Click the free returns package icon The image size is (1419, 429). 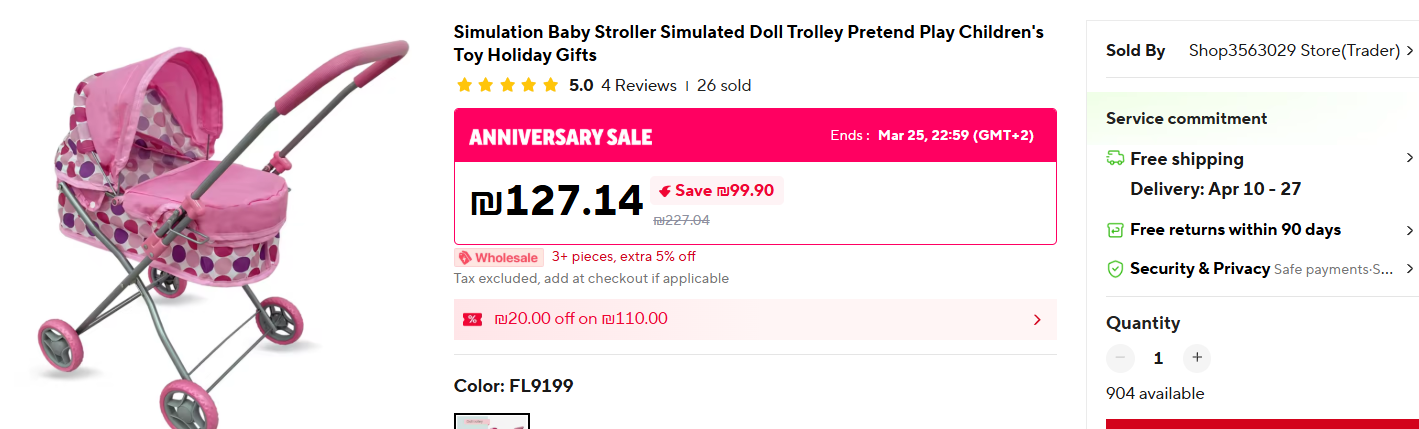[1115, 230]
